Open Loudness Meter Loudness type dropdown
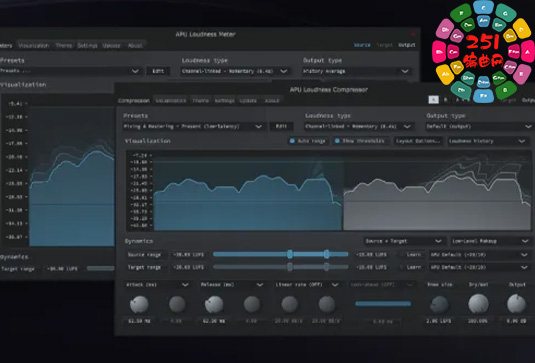This screenshot has width=535, height=363. click(x=235, y=71)
